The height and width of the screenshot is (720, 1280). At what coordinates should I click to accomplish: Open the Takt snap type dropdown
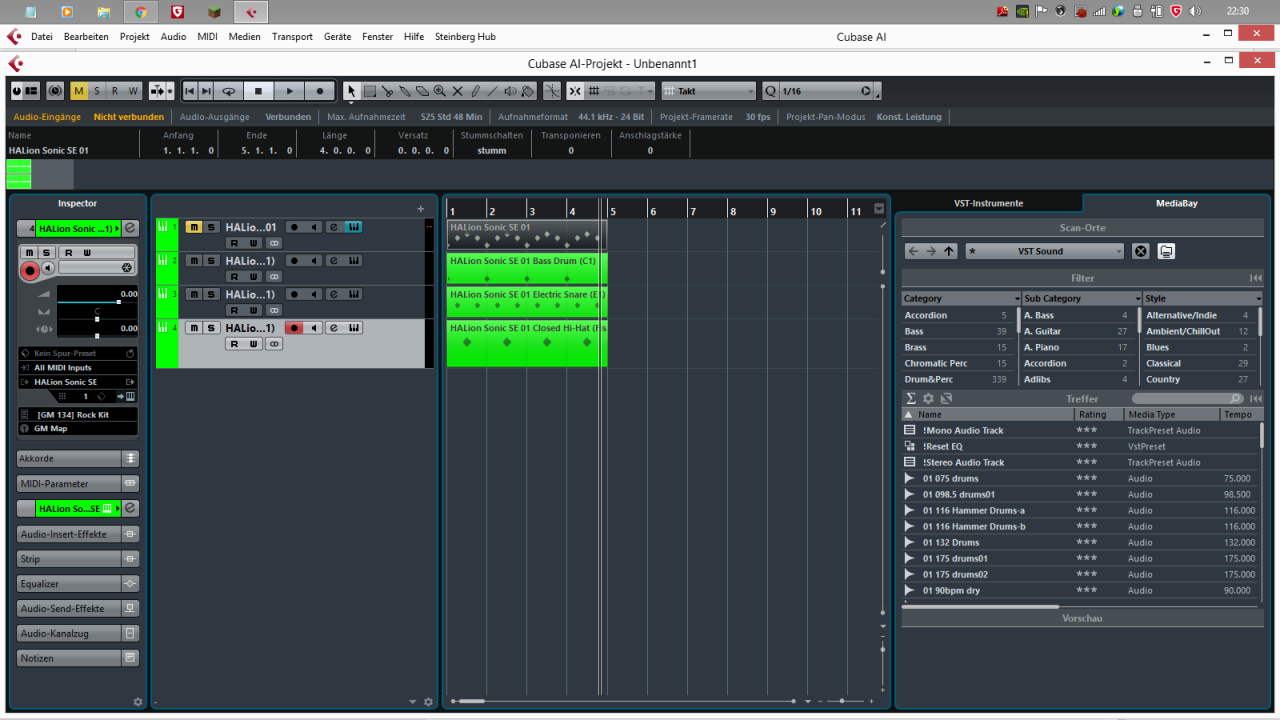708,91
